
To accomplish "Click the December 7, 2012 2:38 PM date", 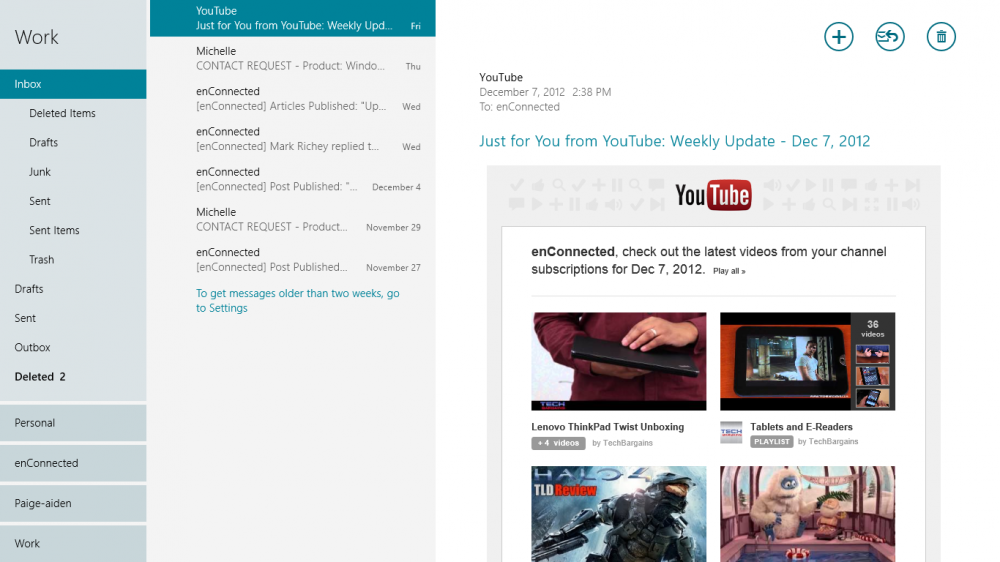I will [545, 92].
